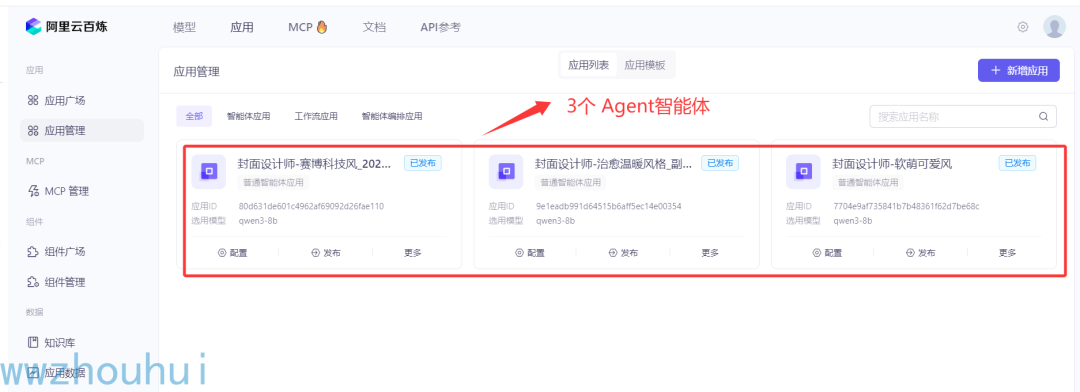The width and height of the screenshot is (1080, 392).
Task: Click the fire icon next to MCP
Action: (x=322, y=28)
